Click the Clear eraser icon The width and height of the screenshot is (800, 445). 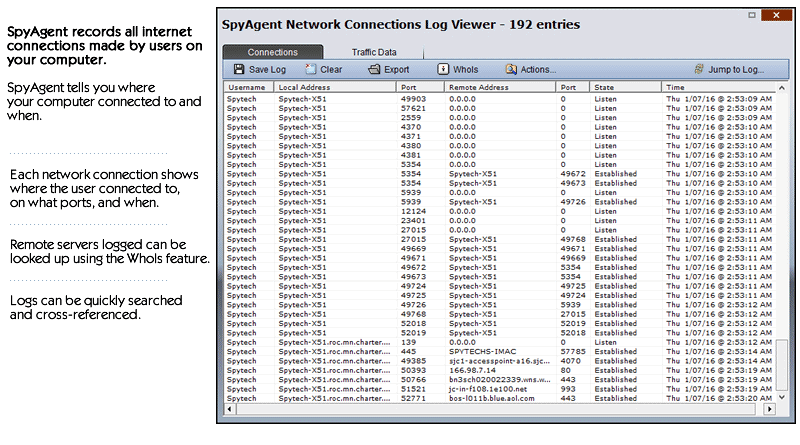coord(311,69)
